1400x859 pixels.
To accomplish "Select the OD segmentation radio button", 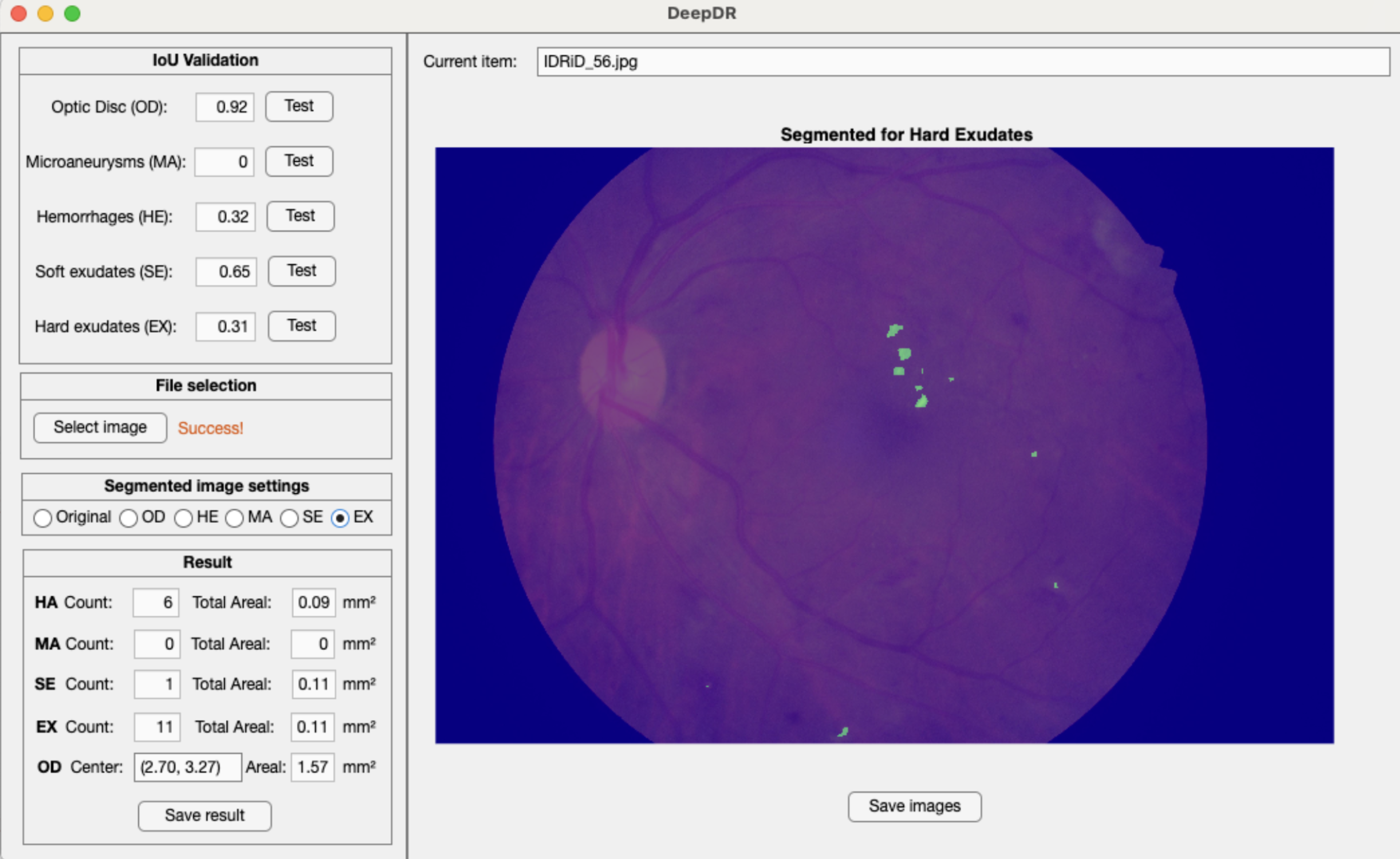I will (128, 518).
